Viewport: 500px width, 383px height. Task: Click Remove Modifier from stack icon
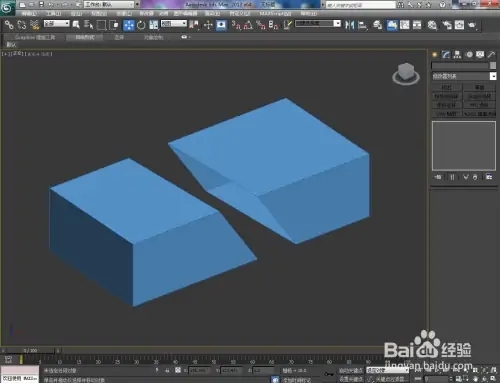coord(475,177)
